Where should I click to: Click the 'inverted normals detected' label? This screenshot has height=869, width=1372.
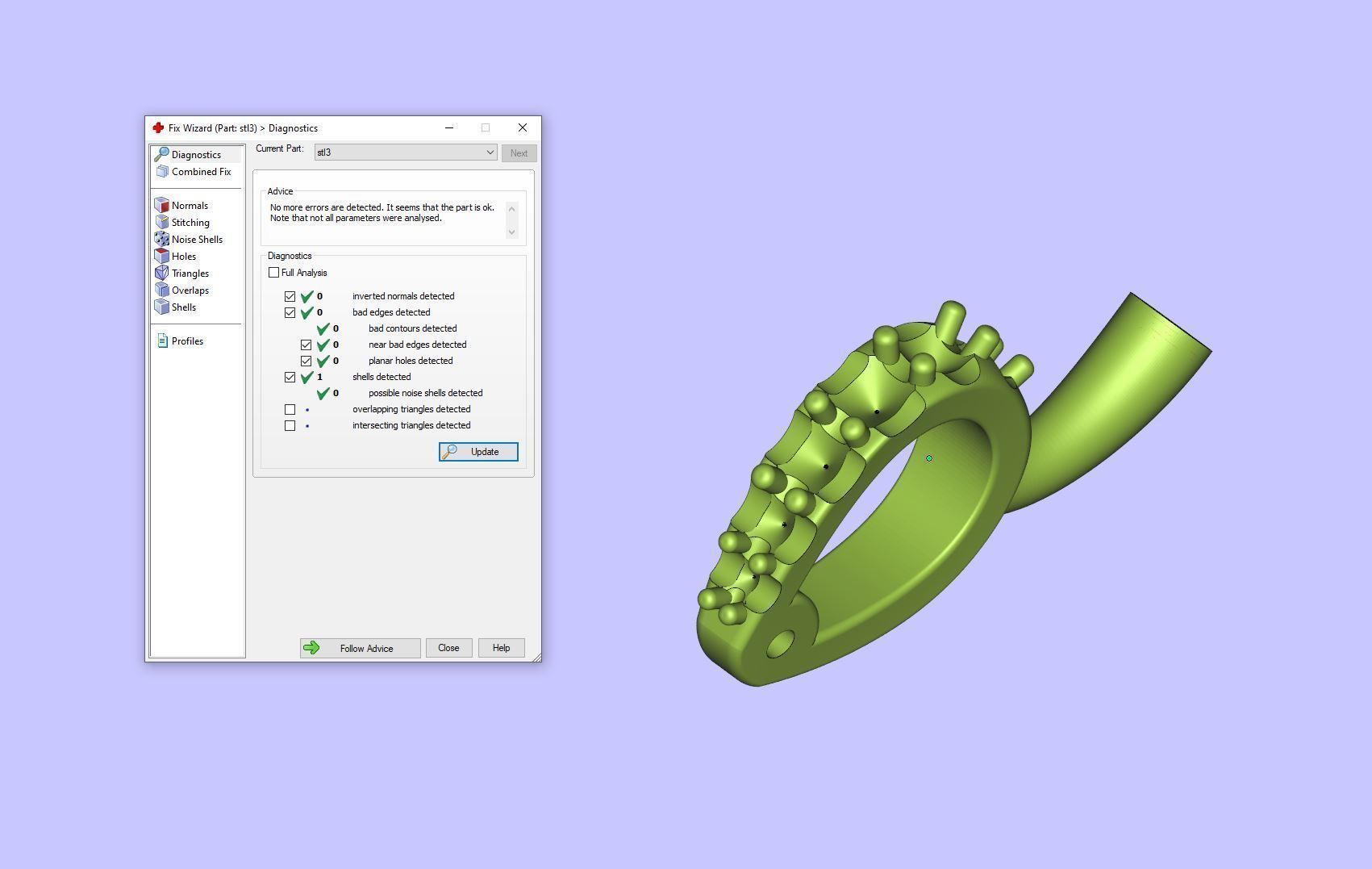tap(403, 296)
